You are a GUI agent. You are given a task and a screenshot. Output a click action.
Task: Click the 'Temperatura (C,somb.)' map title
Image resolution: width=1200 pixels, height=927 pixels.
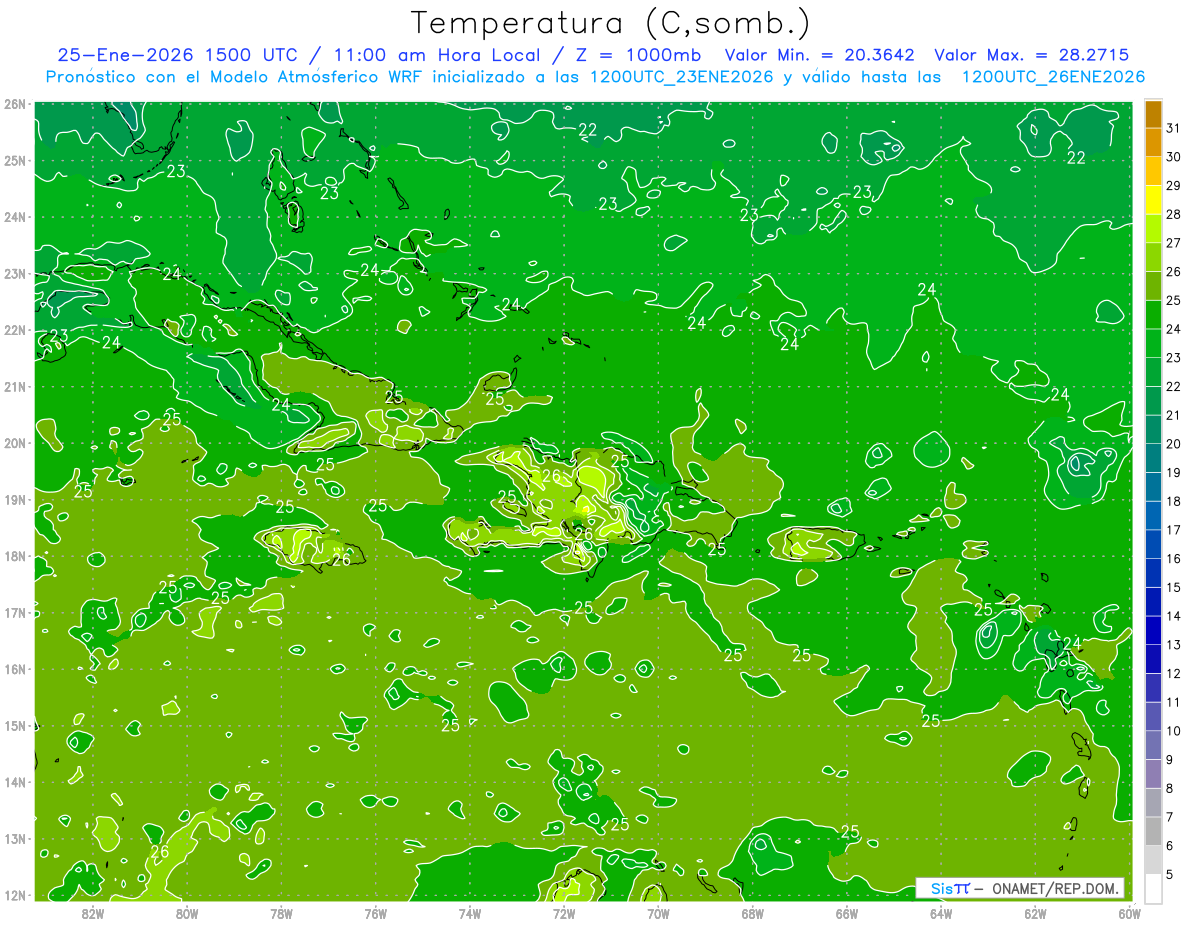pyautogui.click(x=611, y=23)
